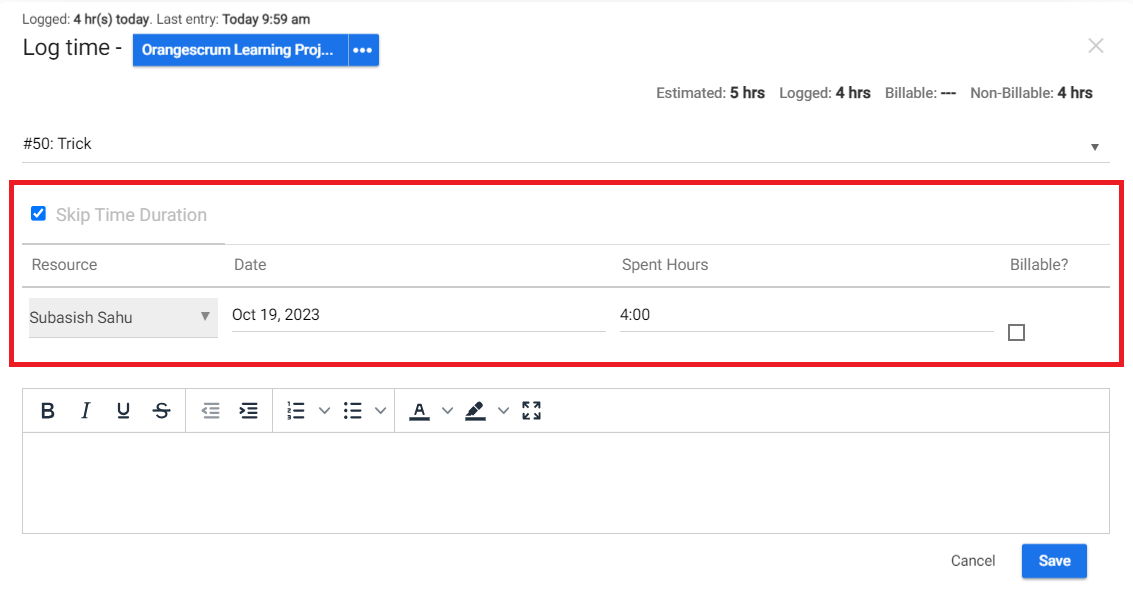1133x608 pixels.
Task: Open highlight color options dropdown arrow
Action: tap(504, 411)
